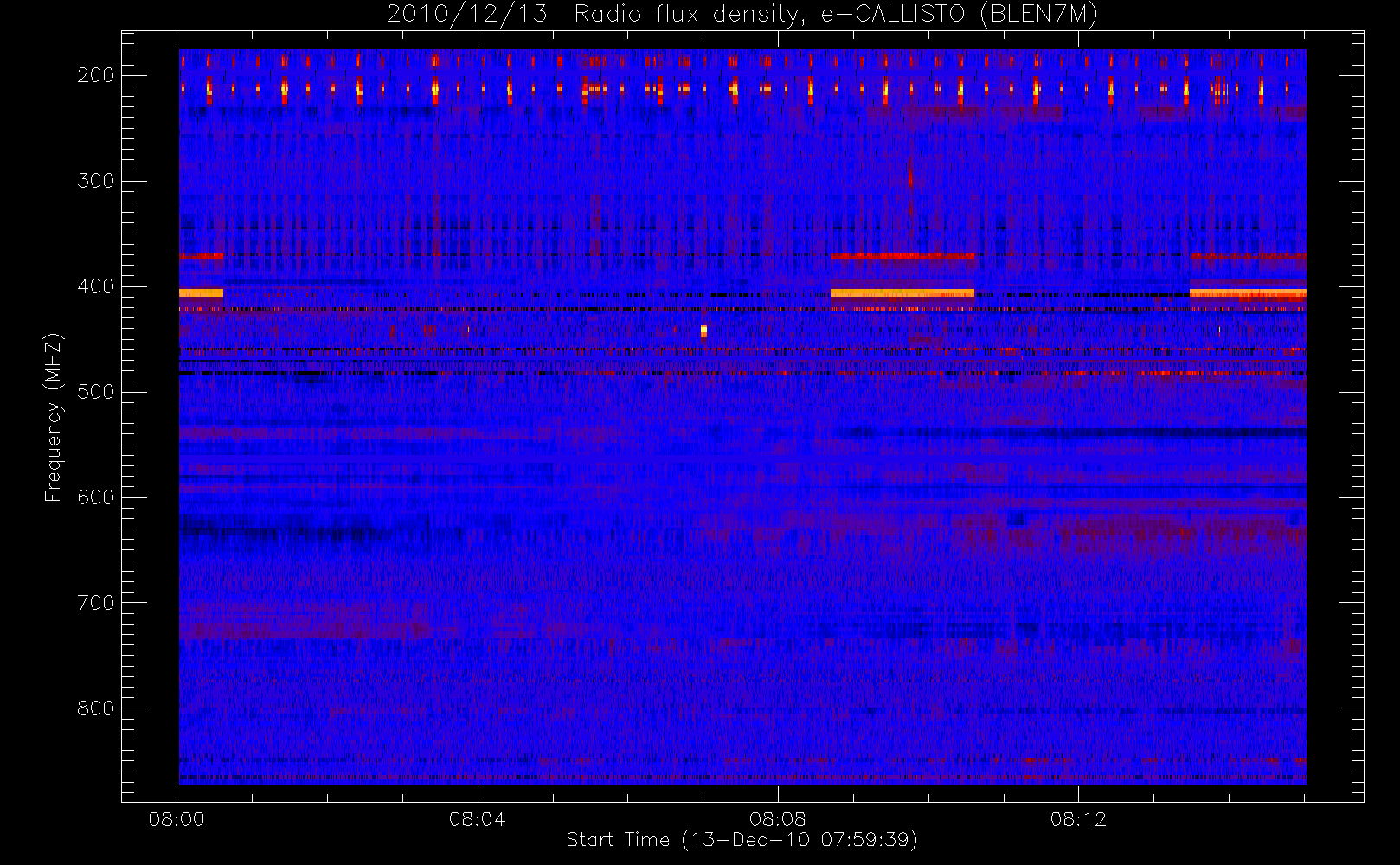
Task: Click the plot title '2010/12/13 Radio flux density, e-CALLISTO (BLEN7M)'
Action: point(742,15)
